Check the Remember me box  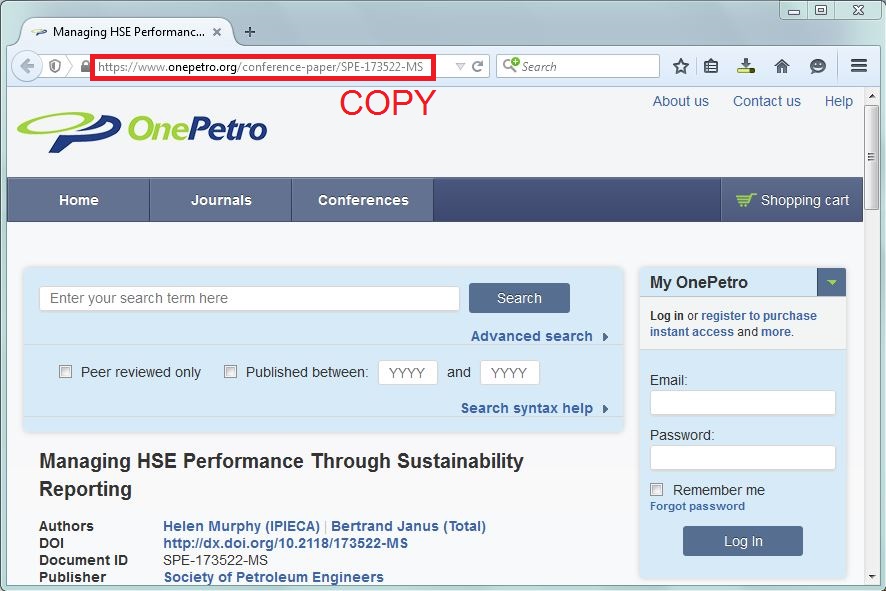[657, 489]
